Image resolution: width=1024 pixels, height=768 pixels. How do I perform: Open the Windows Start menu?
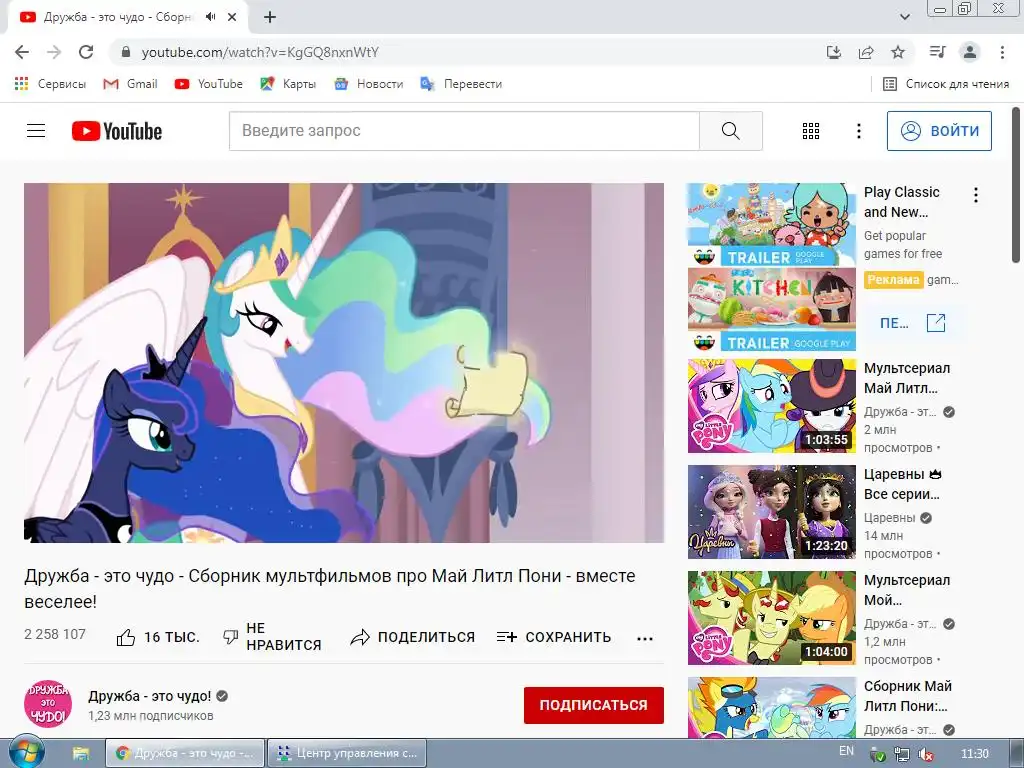tap(26, 753)
